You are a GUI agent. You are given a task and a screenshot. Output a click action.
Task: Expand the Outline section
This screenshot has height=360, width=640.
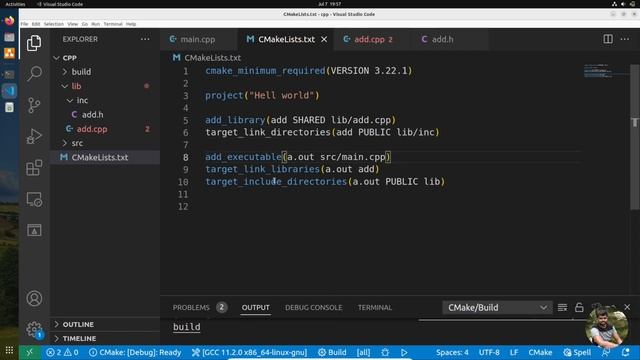[105, 324]
